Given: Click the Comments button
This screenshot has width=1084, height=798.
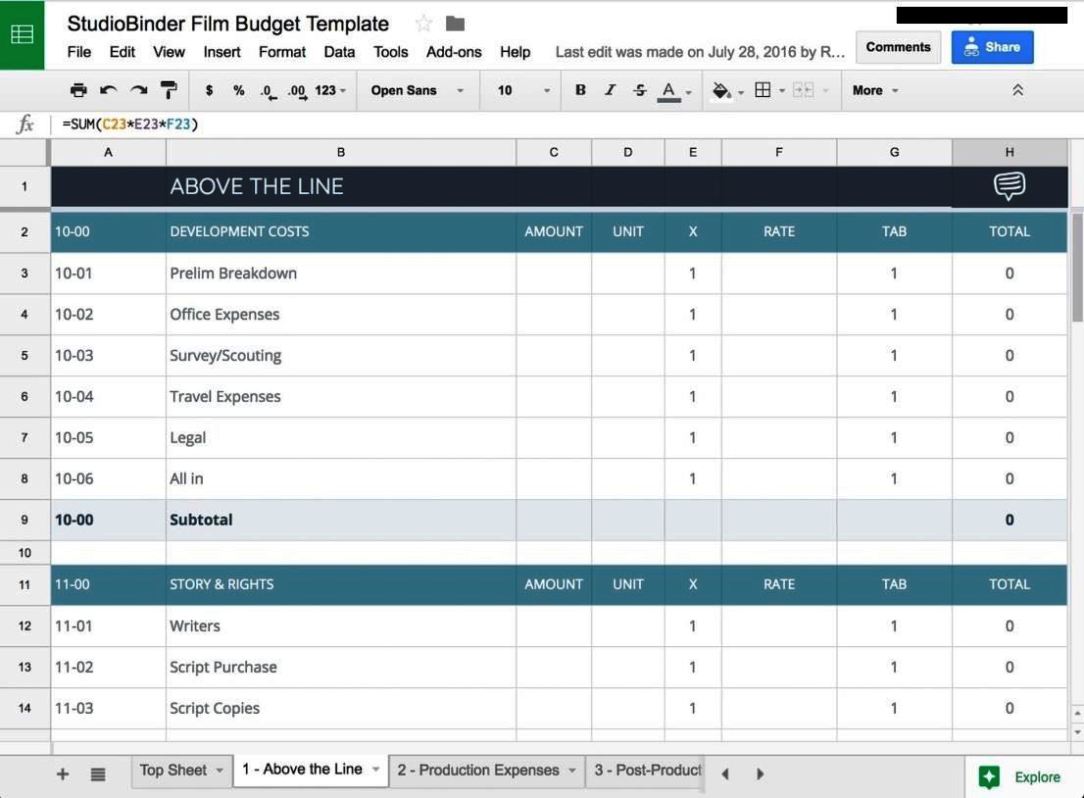Looking at the screenshot, I should pos(897,47).
